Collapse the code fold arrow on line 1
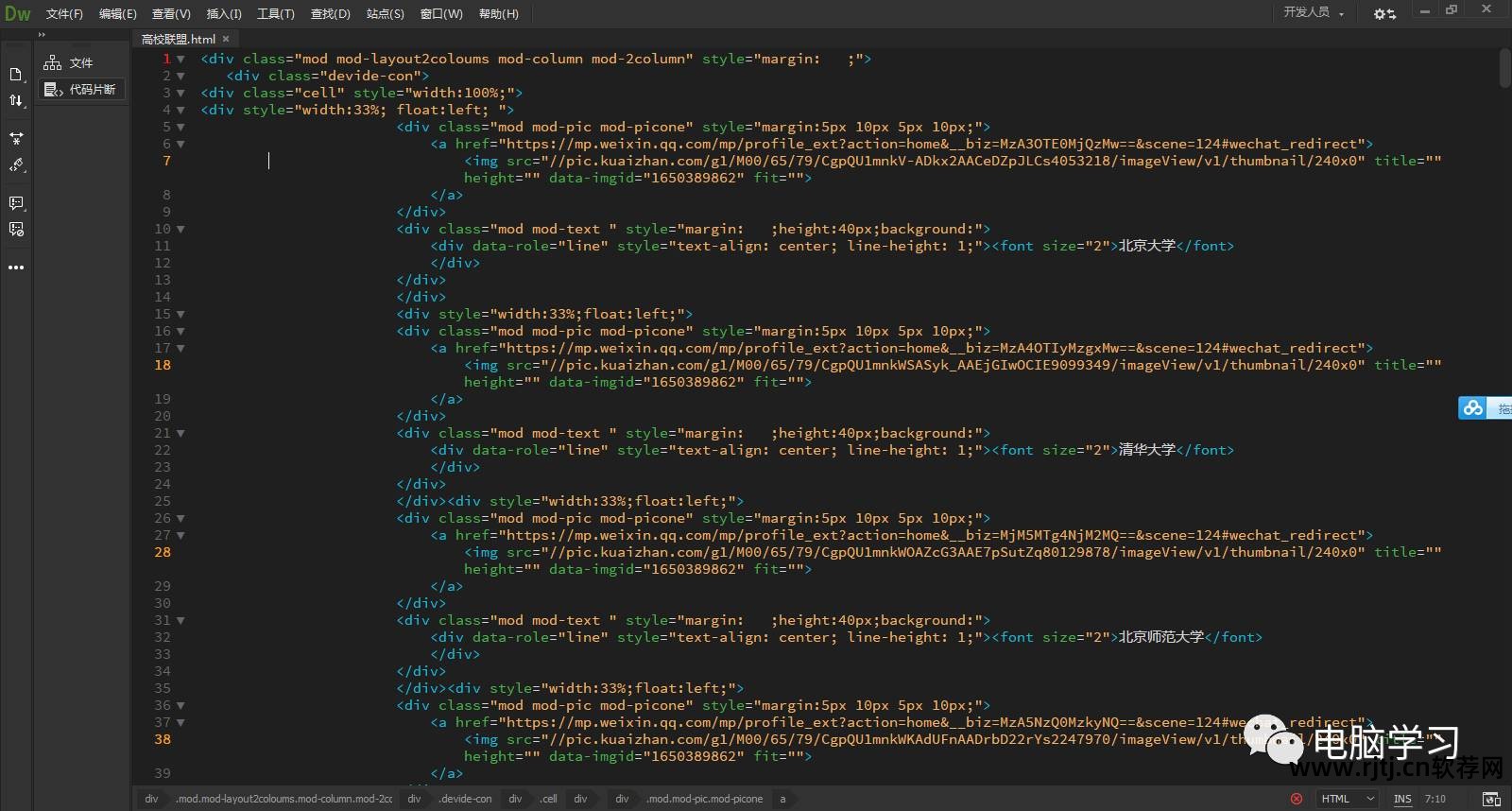The width and height of the screenshot is (1512, 811). tap(180, 59)
